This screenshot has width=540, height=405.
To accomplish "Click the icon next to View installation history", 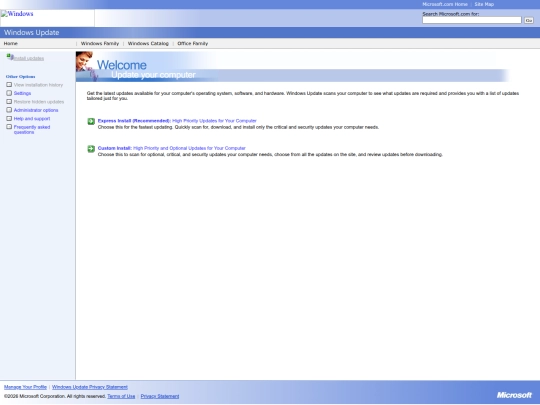I will [9, 84].
